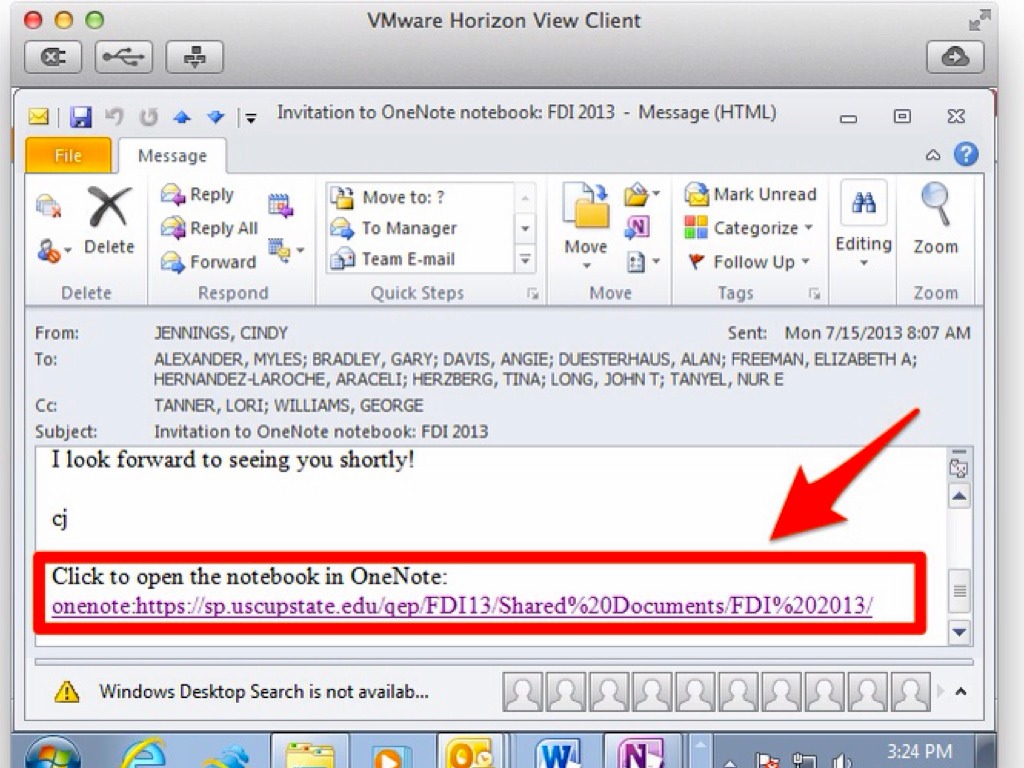Click the Save icon in quick access toolbar
This screenshot has width=1024, height=768.
point(81,117)
